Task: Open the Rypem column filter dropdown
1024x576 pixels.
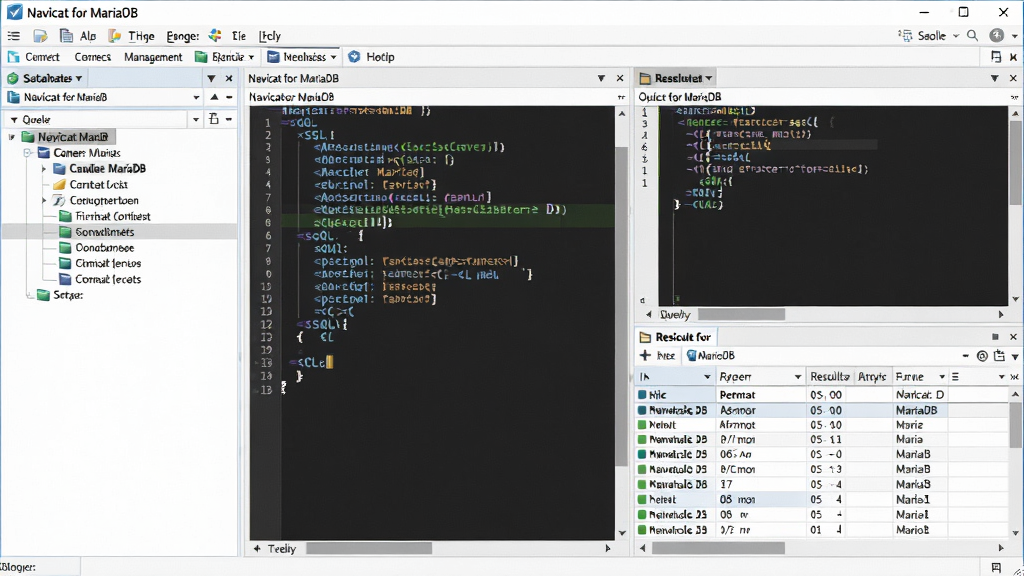Action: click(x=797, y=377)
